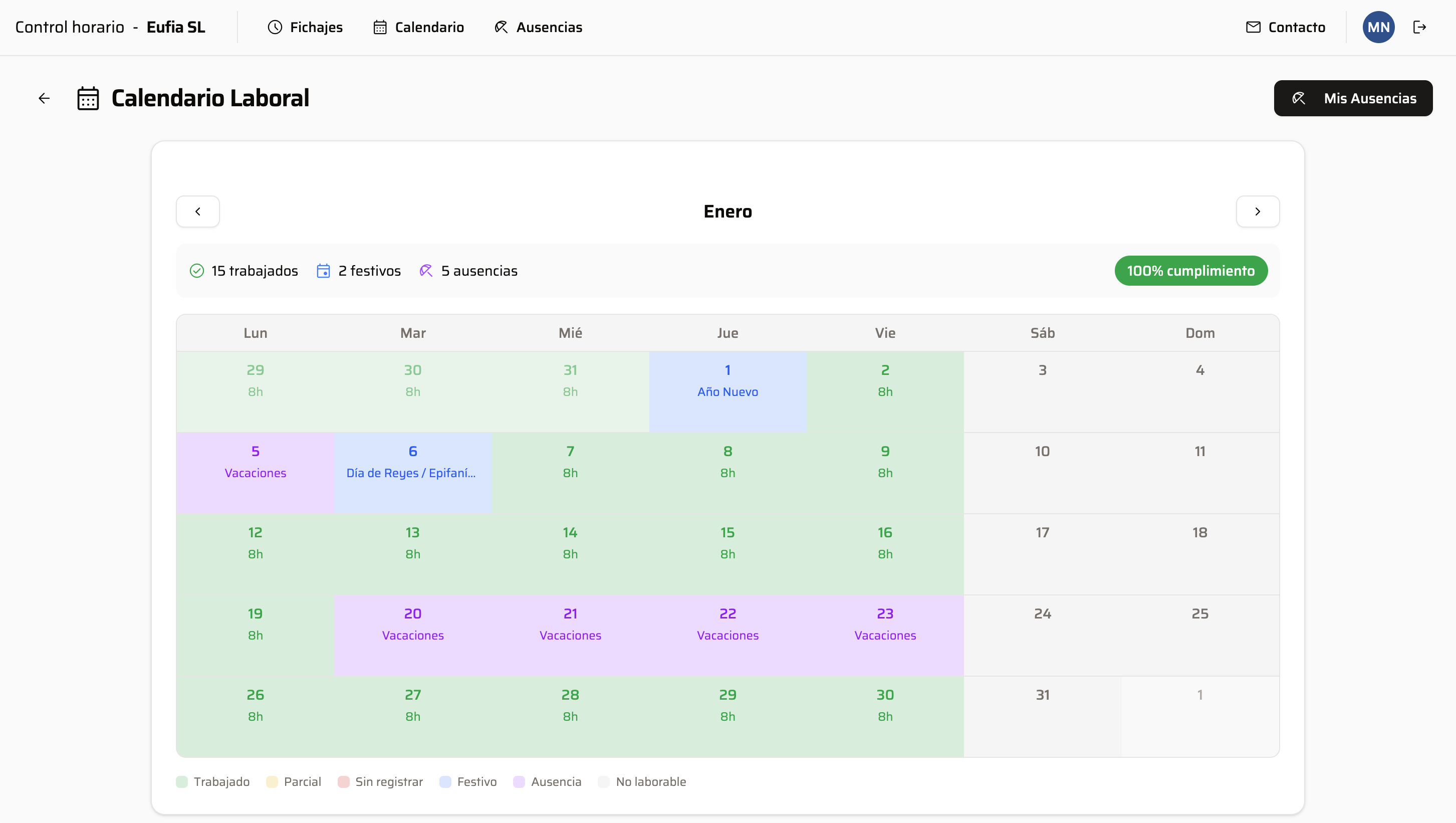
Task: Click the umbrella icon beside Ausencias menu
Action: (x=501, y=27)
